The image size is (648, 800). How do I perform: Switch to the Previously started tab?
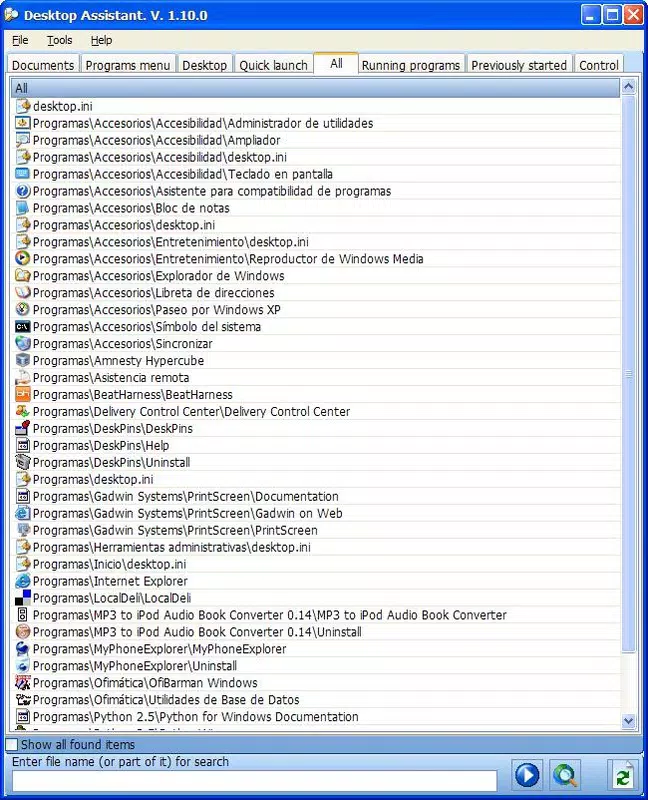click(x=519, y=65)
